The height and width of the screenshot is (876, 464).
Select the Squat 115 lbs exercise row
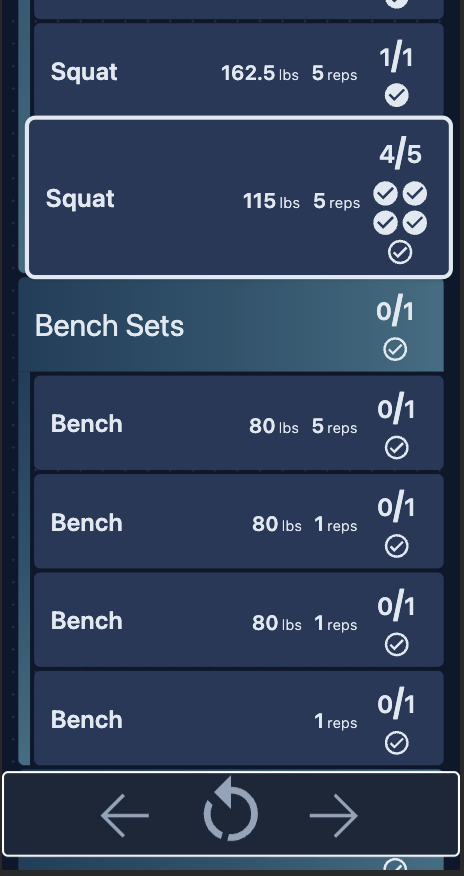(x=238, y=197)
